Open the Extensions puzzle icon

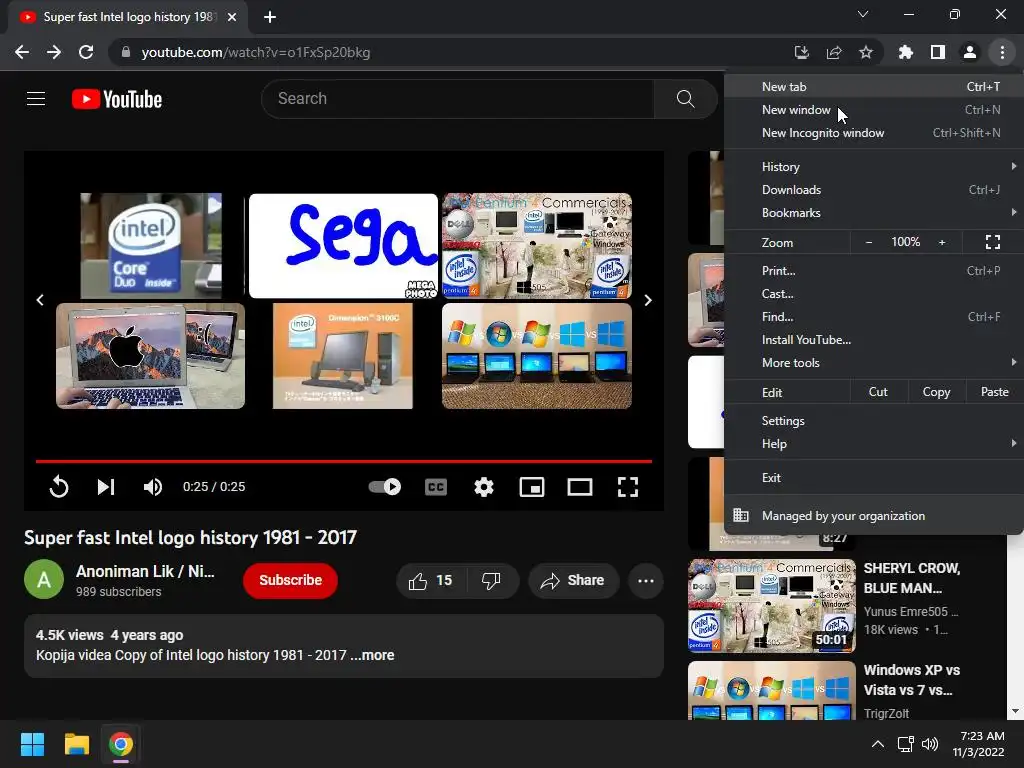click(905, 52)
